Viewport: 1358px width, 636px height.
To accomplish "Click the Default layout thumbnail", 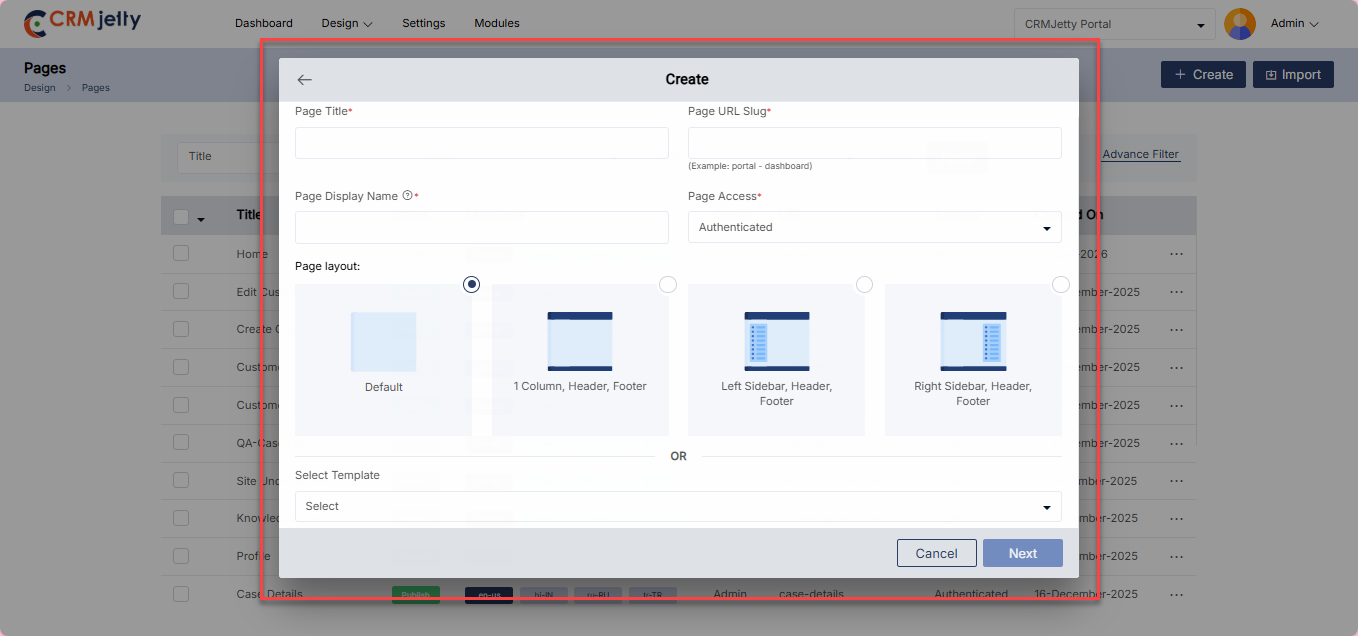I will point(383,342).
